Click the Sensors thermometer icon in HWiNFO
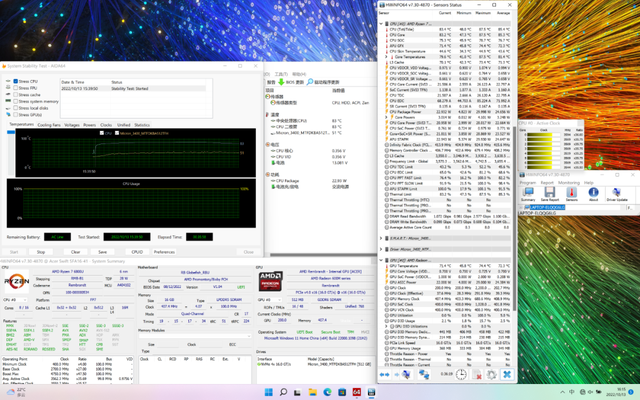The width and height of the screenshot is (640, 400). (x=571, y=193)
